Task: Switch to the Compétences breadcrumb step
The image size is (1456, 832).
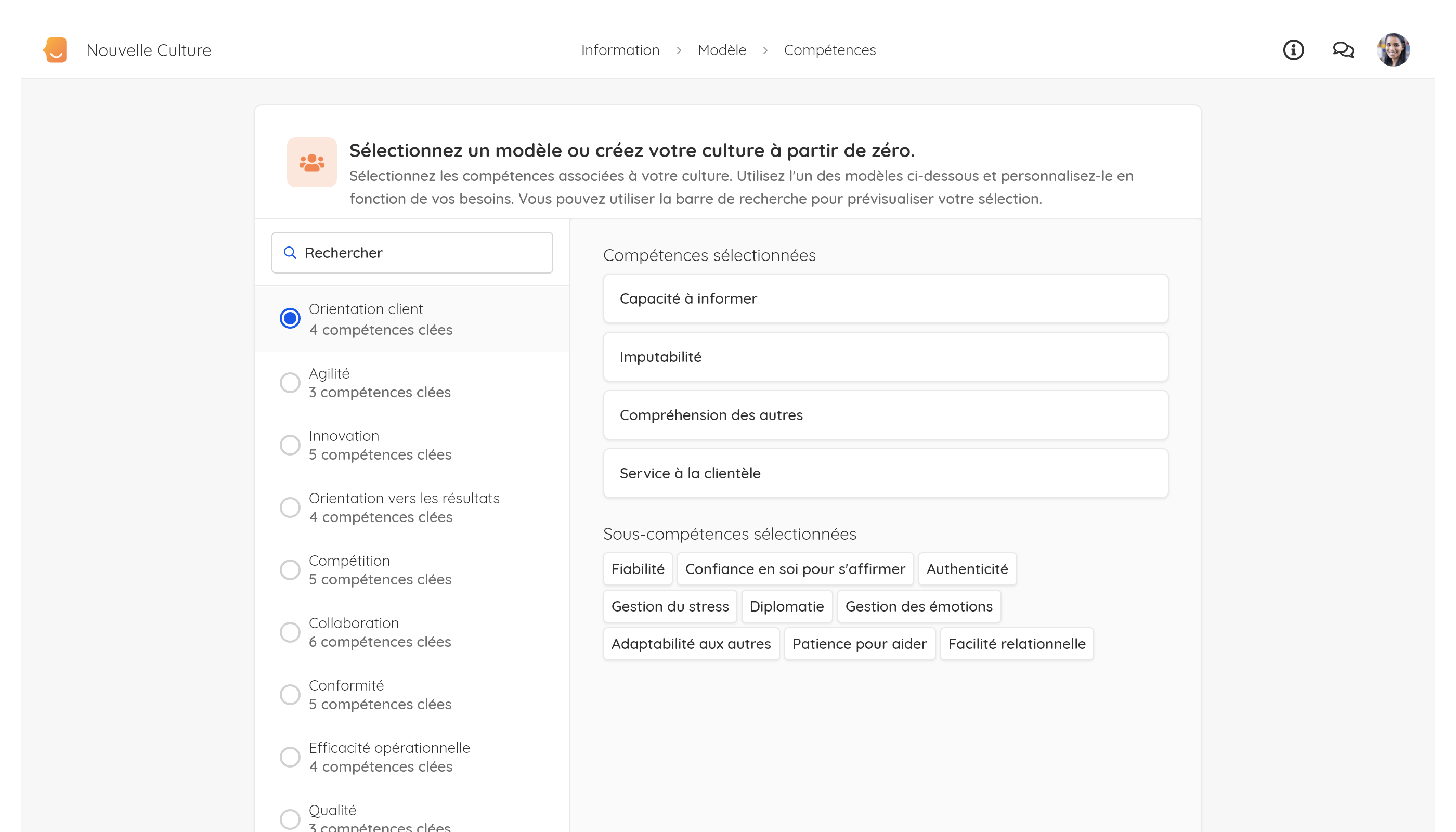Action: [x=830, y=50]
